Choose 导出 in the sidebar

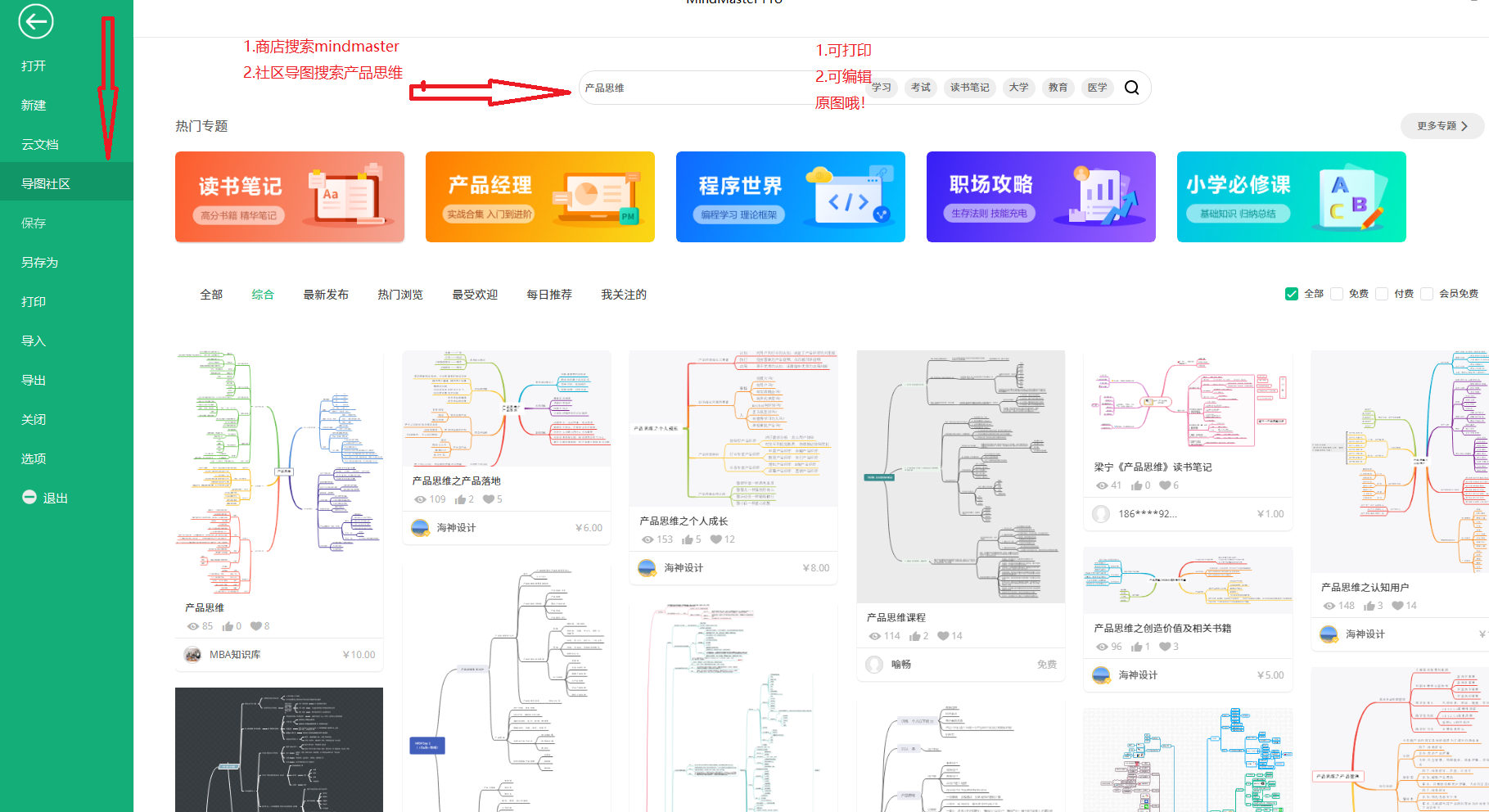click(x=66, y=380)
